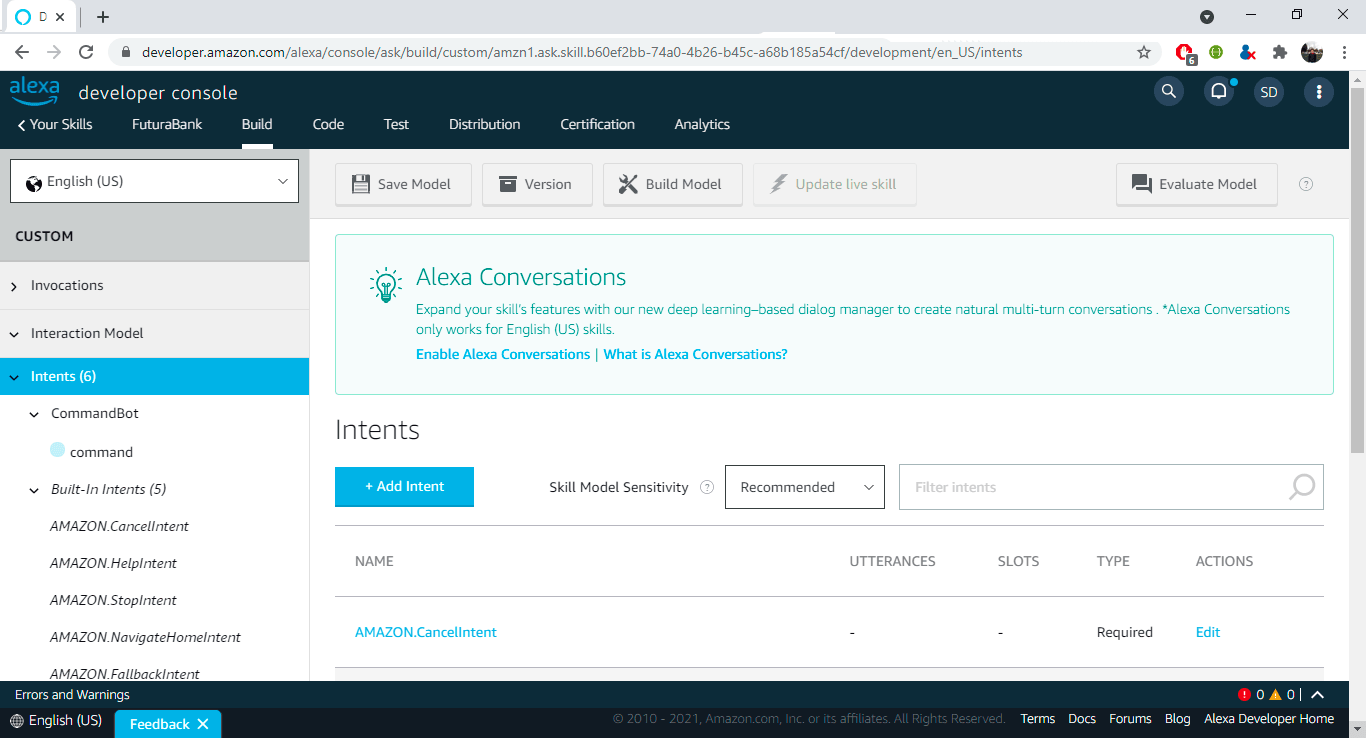This screenshot has width=1366, height=738.
Task: Click Enable Alexa Conversations link
Action: click(503, 354)
